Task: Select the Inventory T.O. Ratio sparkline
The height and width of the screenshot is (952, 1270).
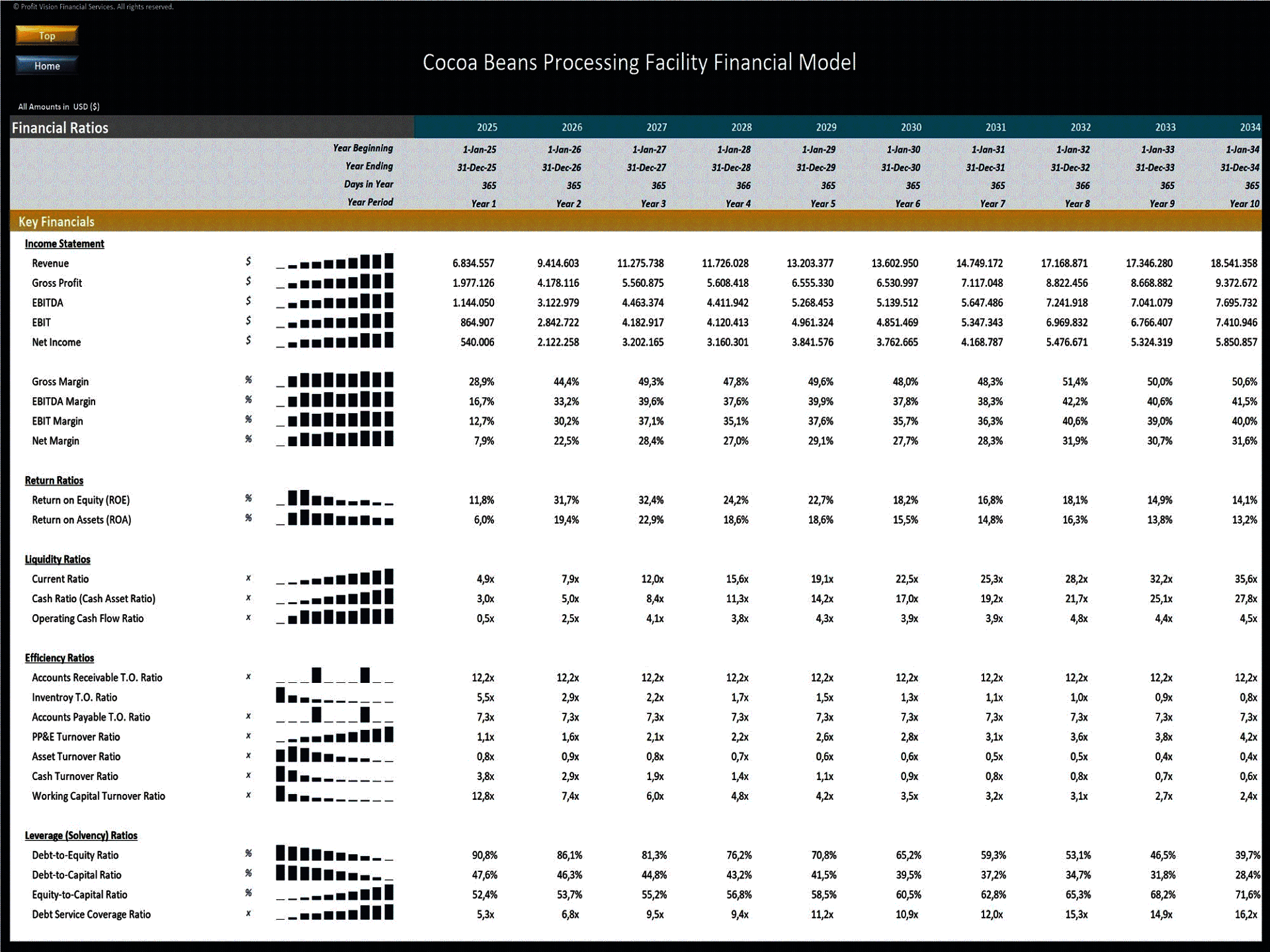Action: (x=335, y=695)
